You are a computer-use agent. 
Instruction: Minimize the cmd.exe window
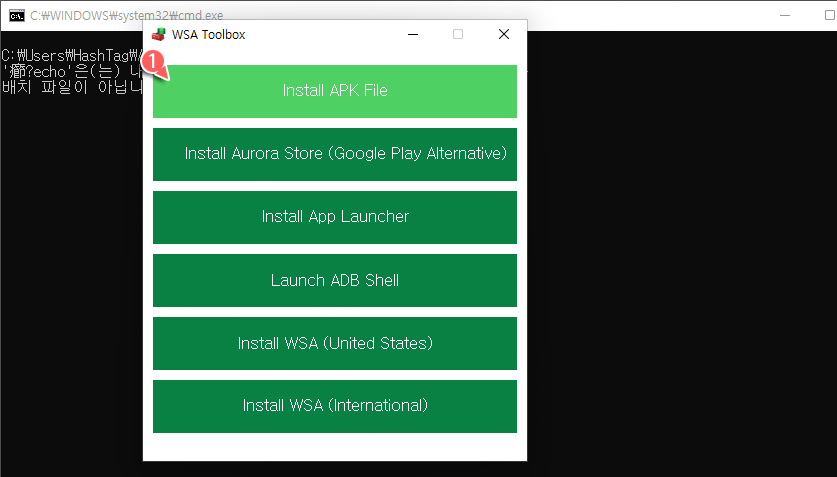(x=785, y=15)
